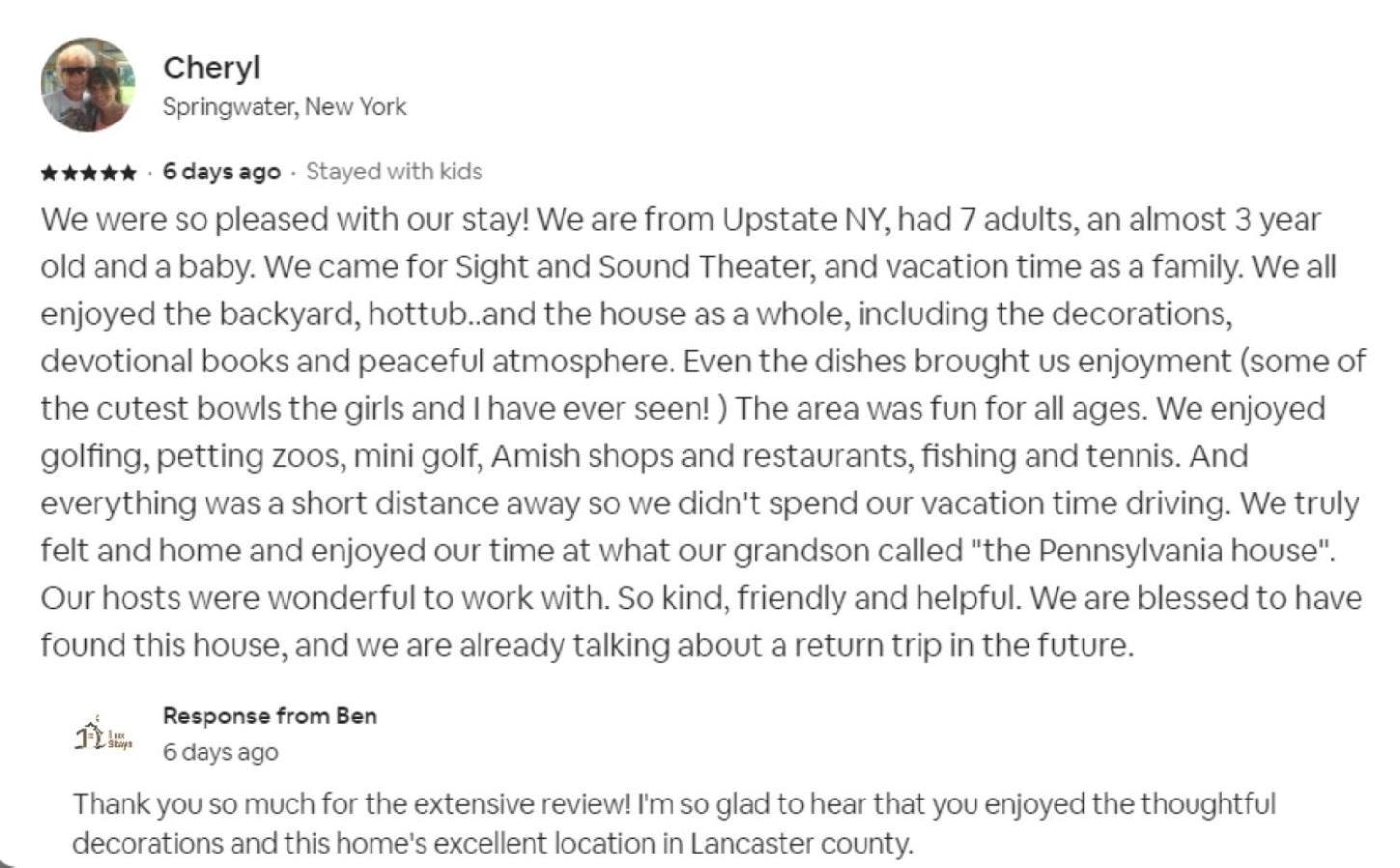This screenshot has height=868, width=1400.
Task: Click the "Stayed with kids" label
Action: (x=394, y=172)
